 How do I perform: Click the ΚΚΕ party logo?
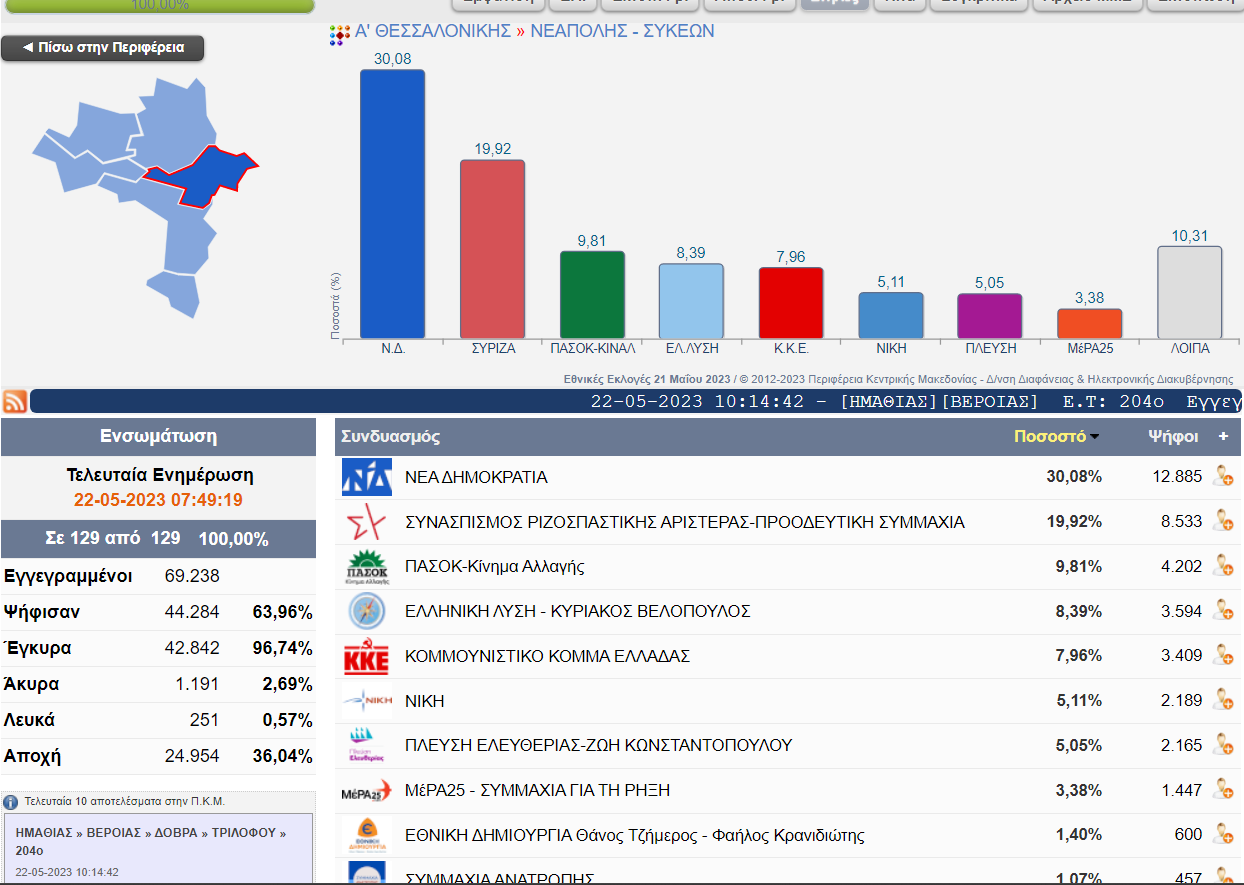(x=366, y=657)
